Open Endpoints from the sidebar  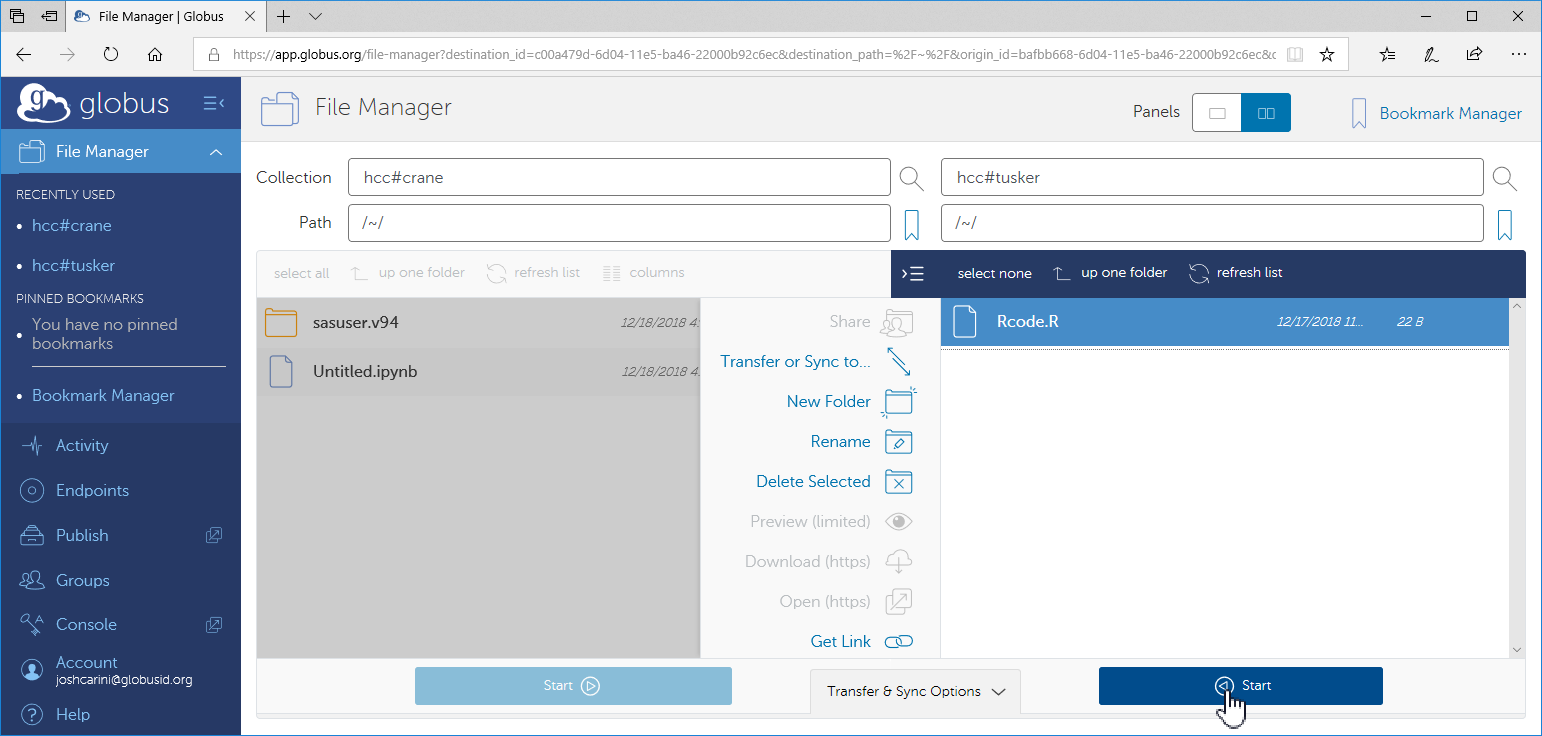tap(92, 491)
